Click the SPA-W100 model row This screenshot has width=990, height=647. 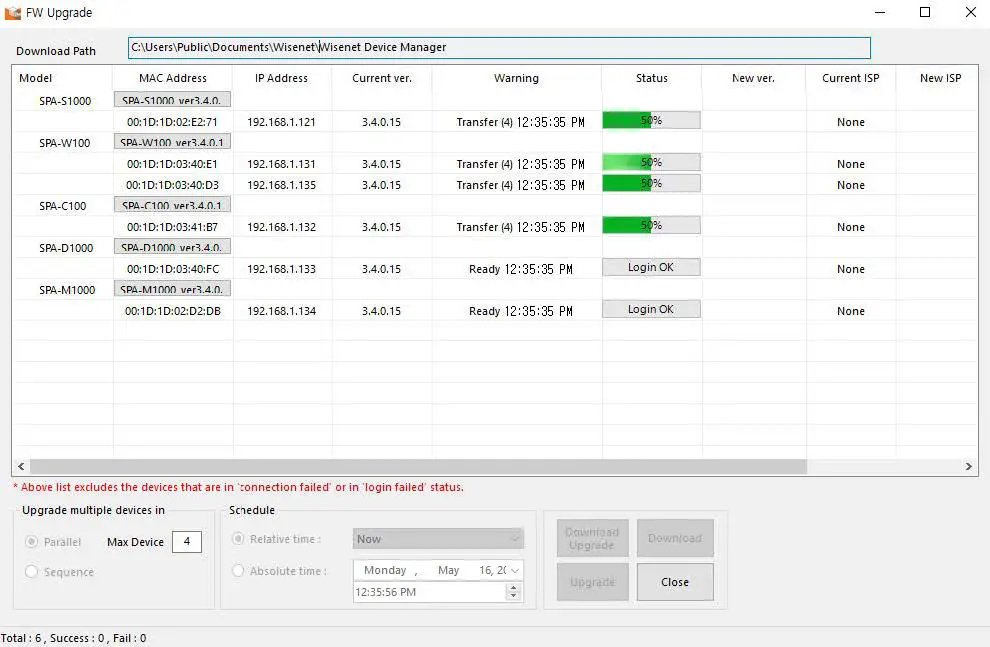tap(64, 143)
